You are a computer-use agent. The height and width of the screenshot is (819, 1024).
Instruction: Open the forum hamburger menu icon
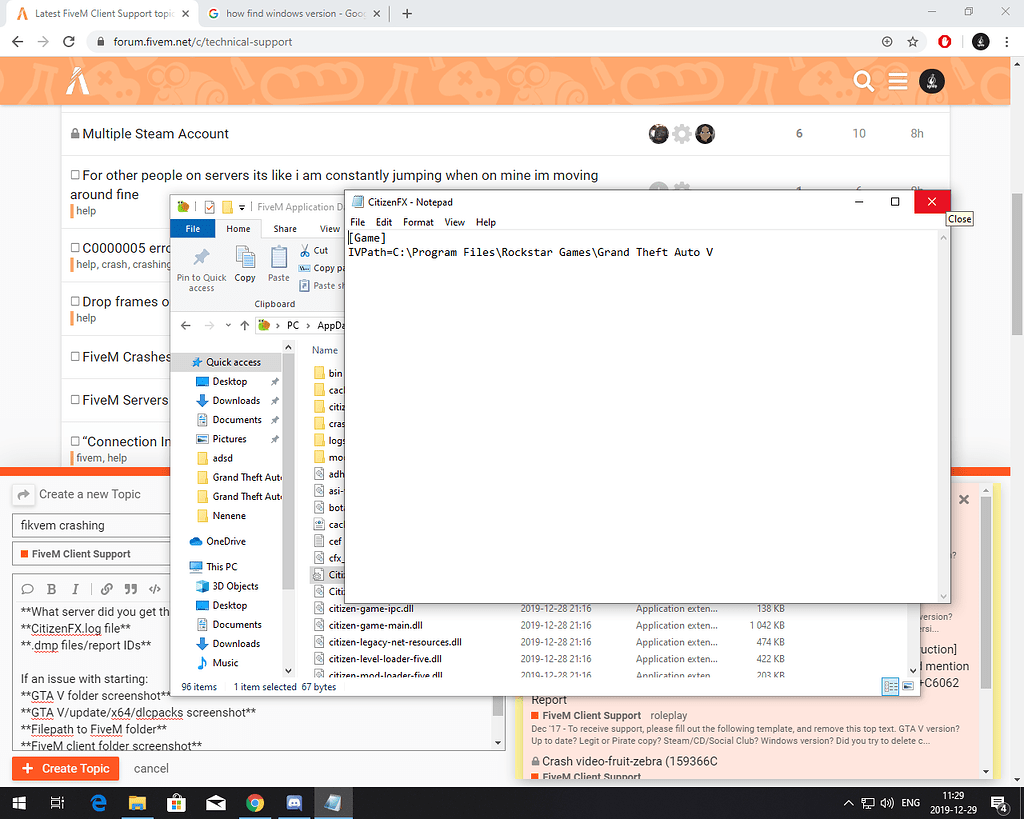click(898, 82)
